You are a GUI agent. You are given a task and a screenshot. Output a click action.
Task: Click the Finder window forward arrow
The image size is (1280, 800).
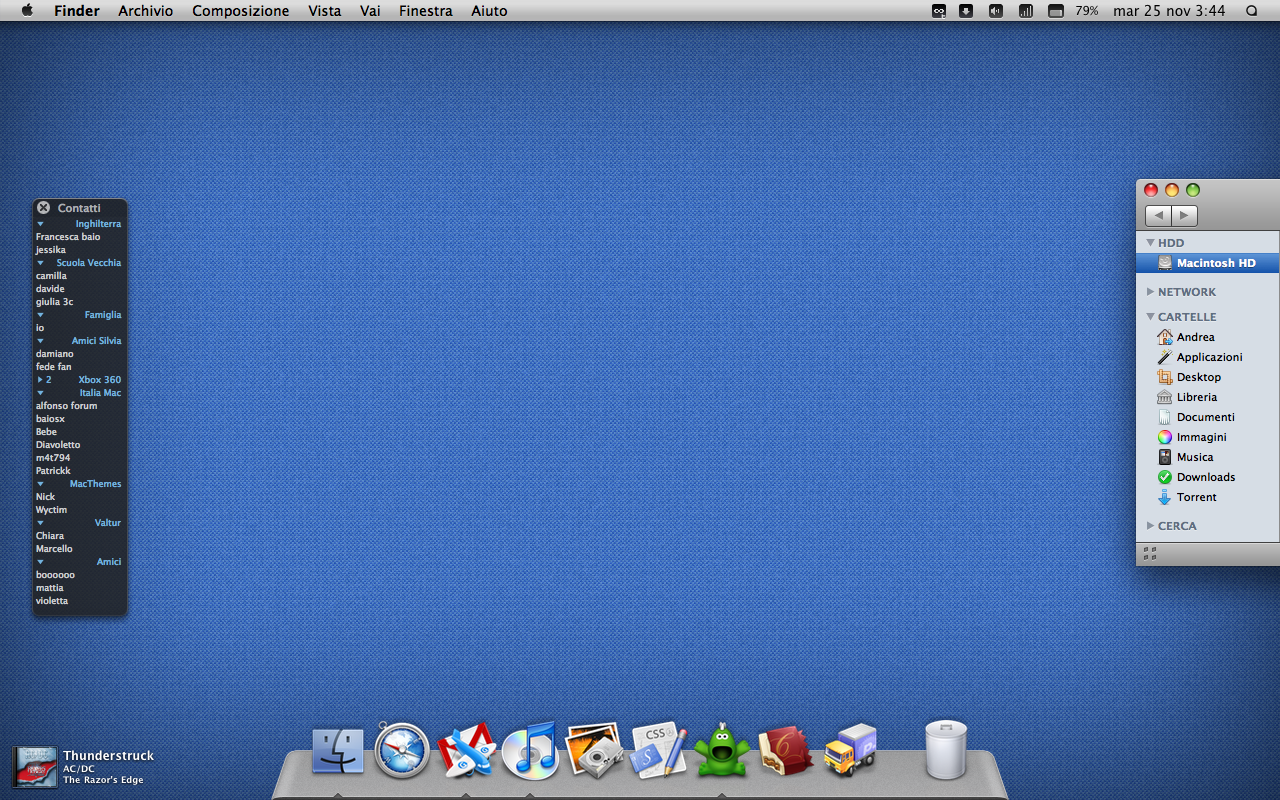1184,216
